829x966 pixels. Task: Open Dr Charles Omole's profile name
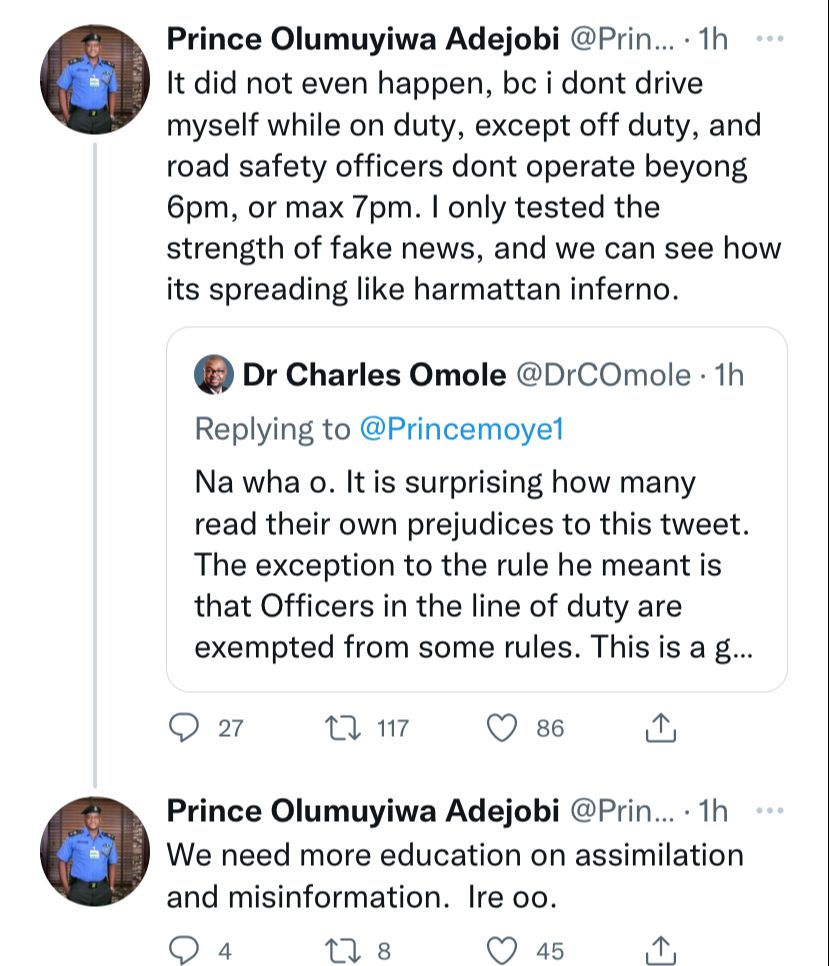tap(373, 375)
